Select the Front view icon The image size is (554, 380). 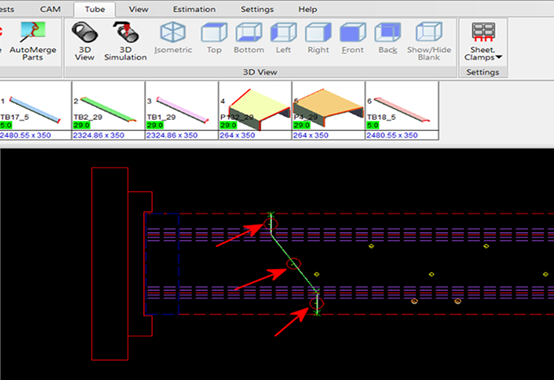click(353, 38)
